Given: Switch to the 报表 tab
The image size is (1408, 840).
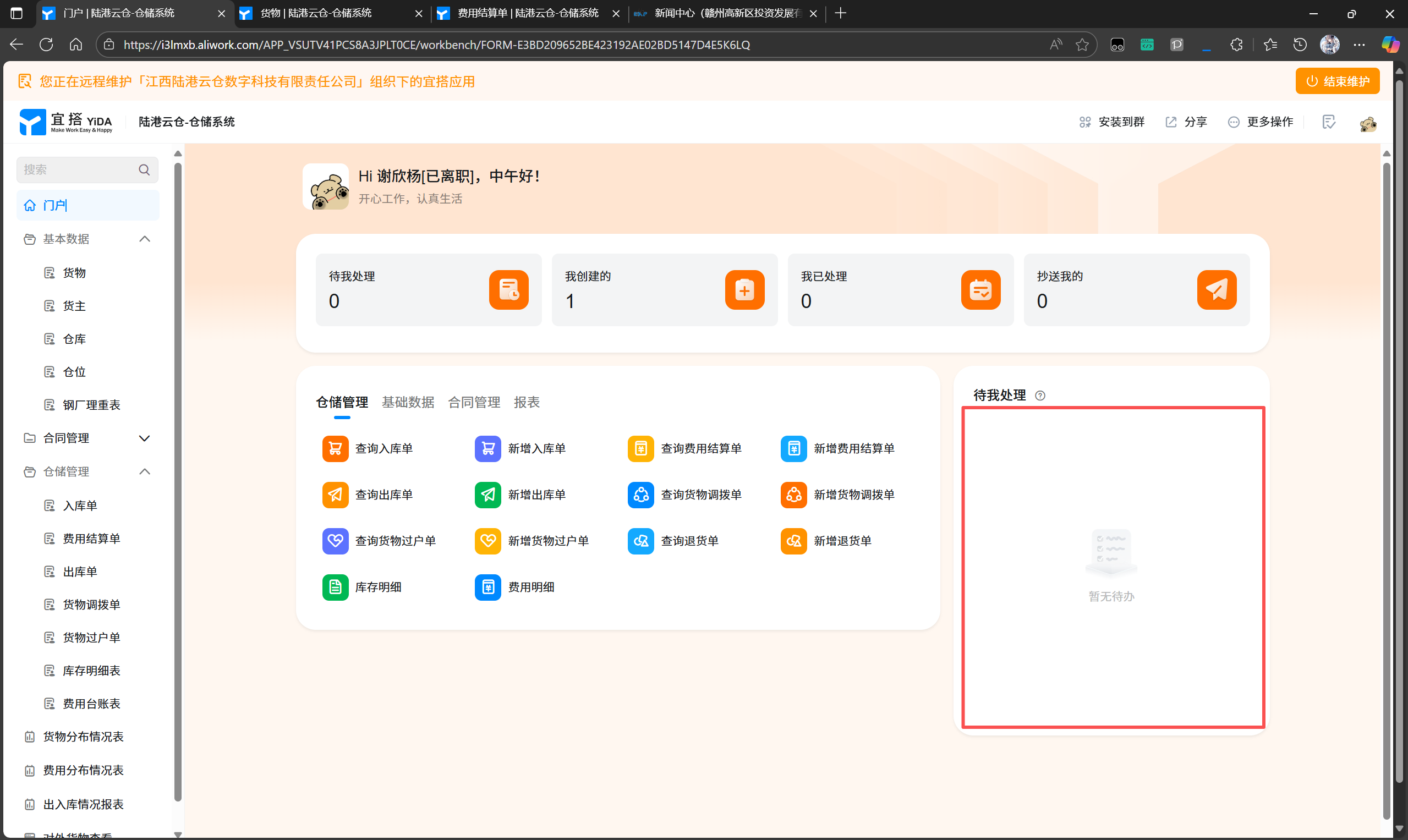Looking at the screenshot, I should coord(526,403).
